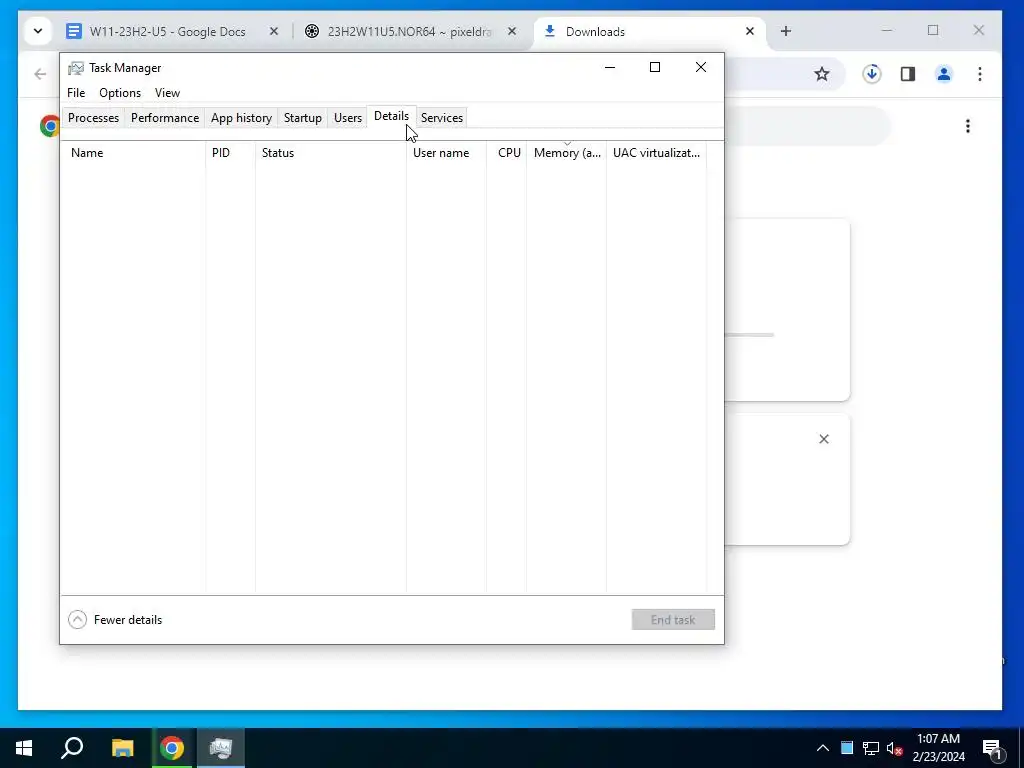
Task: Open the clock showing 1:07 AM
Action: [x=938, y=748]
